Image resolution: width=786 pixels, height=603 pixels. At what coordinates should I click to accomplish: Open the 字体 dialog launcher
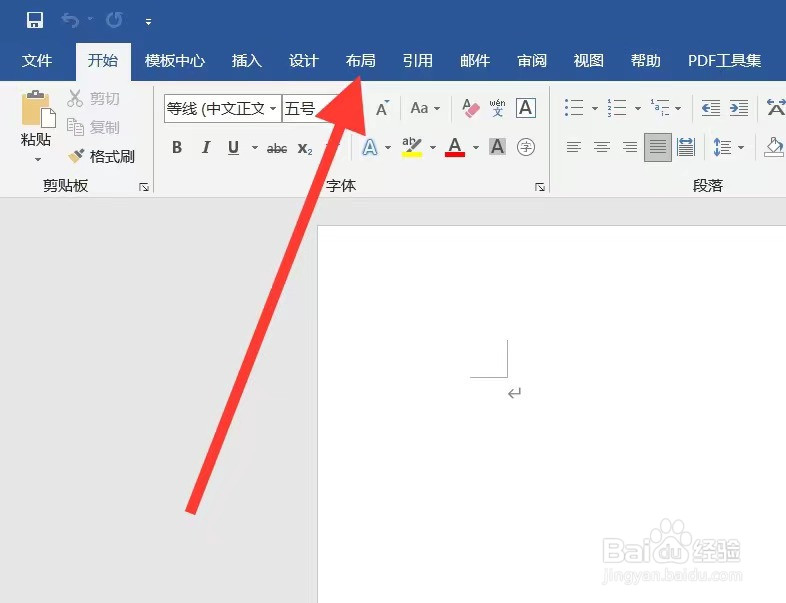[540, 187]
